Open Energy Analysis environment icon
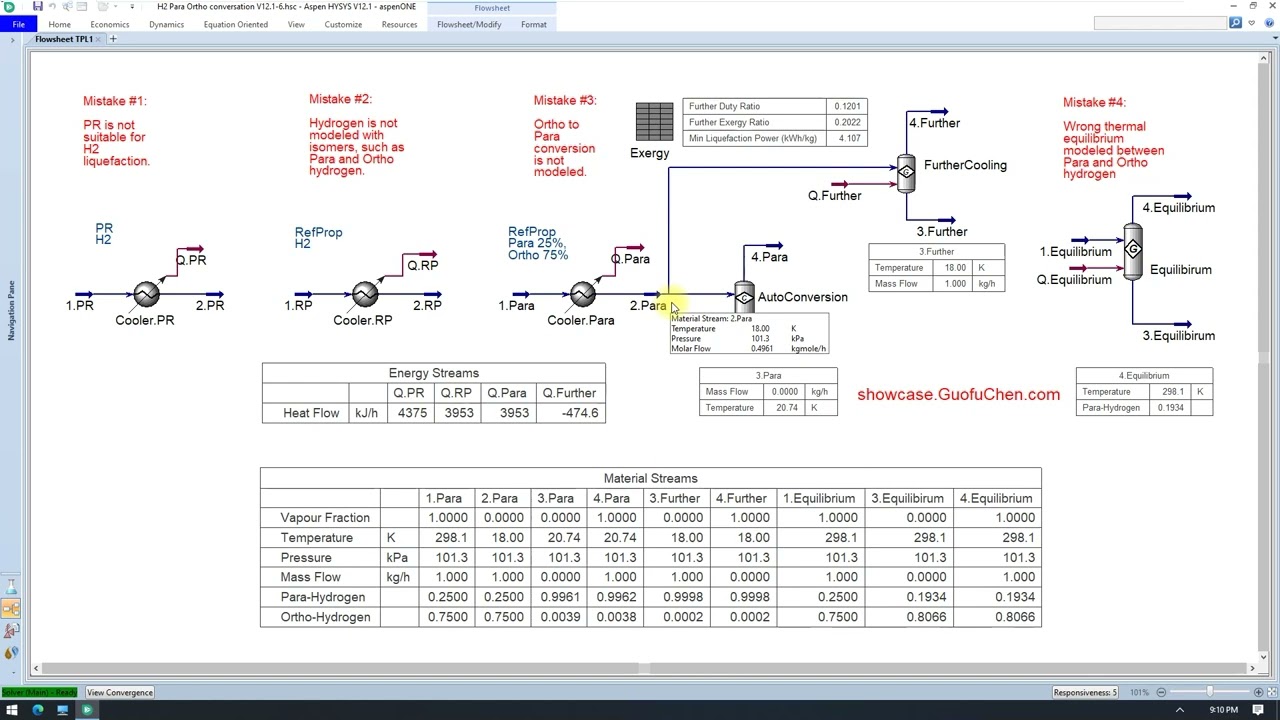Screen dimensions: 1280x720 [x=11, y=653]
